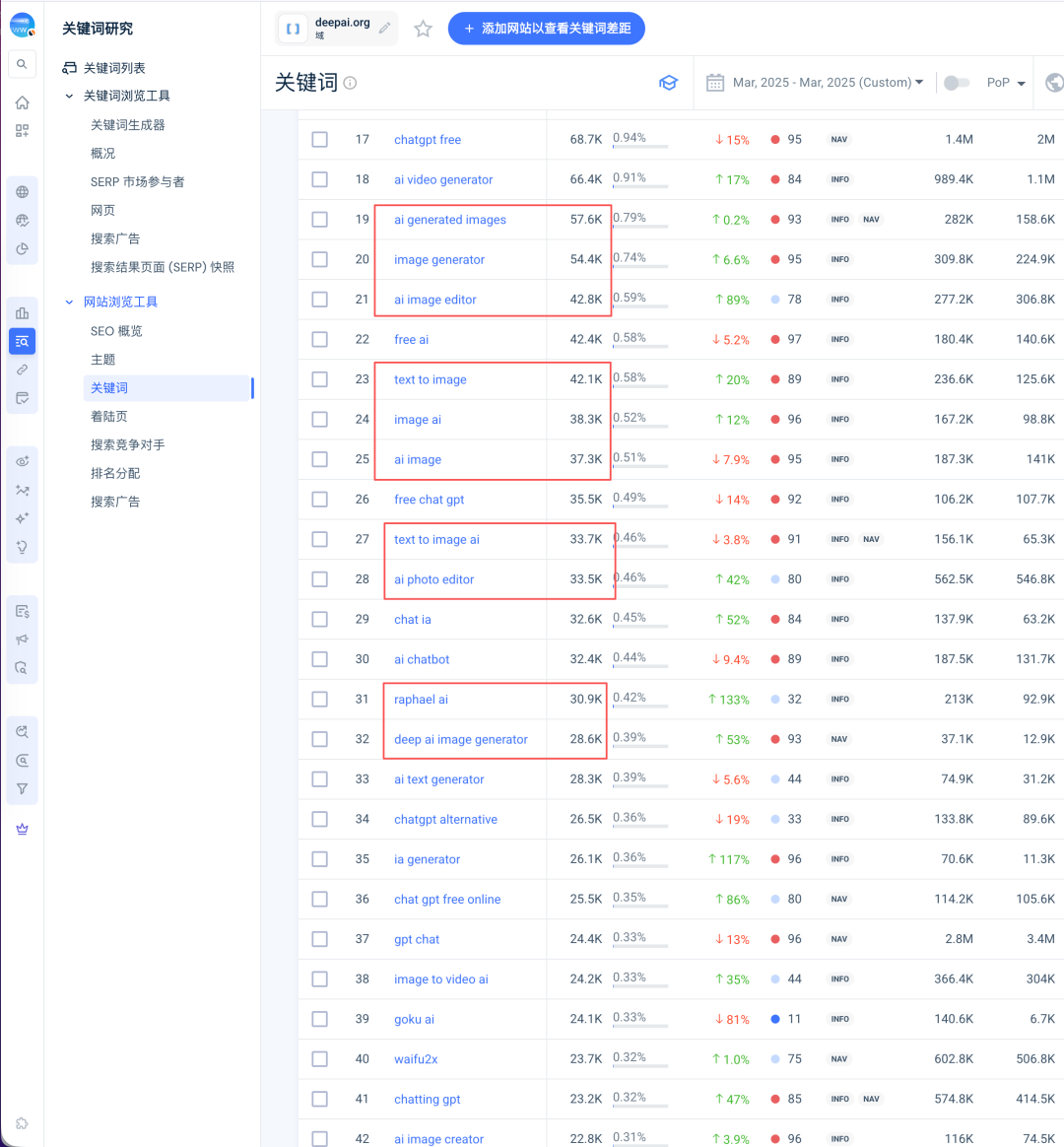
Task: Click traffic share bar for chatgpt free
Action: point(639,146)
